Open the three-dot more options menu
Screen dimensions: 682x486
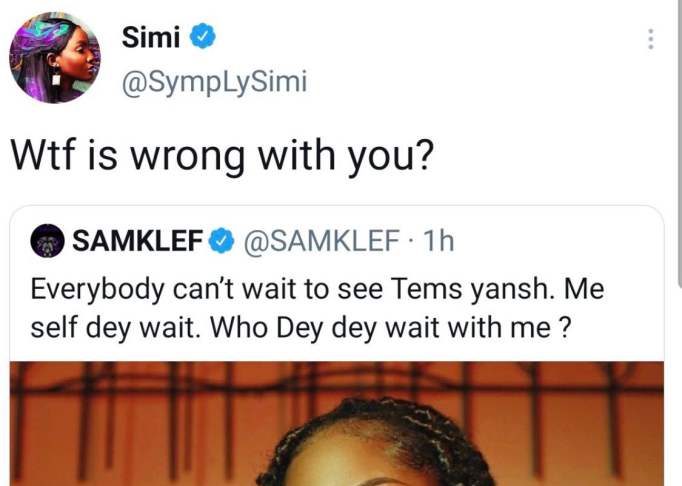click(651, 39)
